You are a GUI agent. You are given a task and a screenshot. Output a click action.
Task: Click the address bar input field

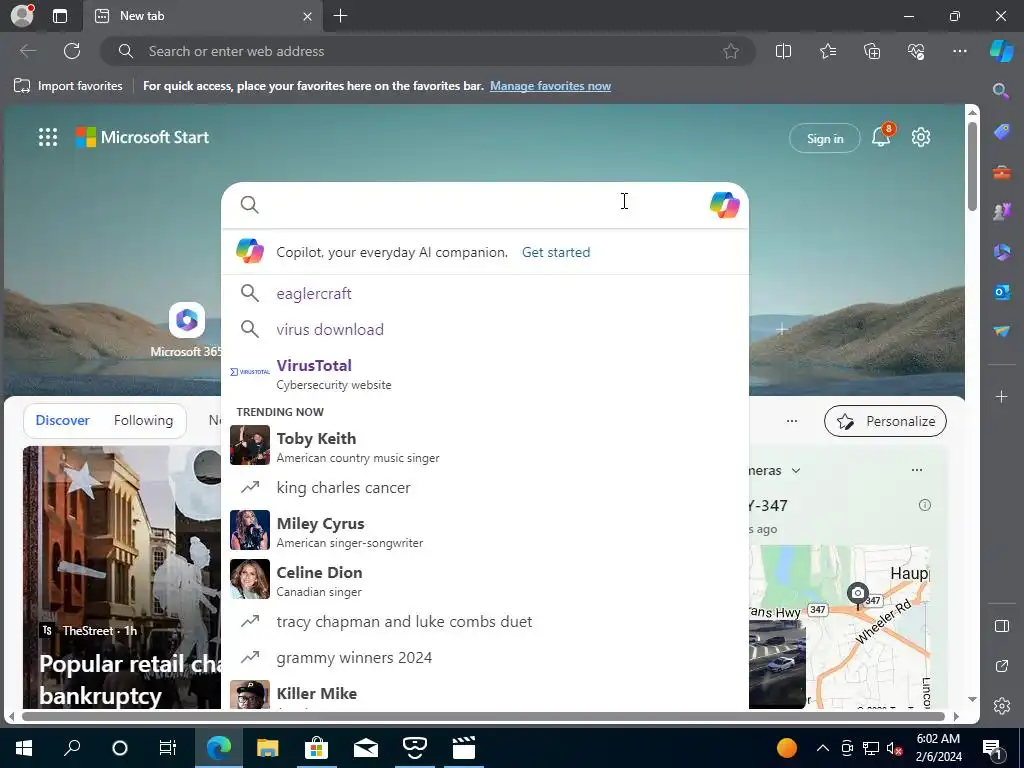pos(428,51)
